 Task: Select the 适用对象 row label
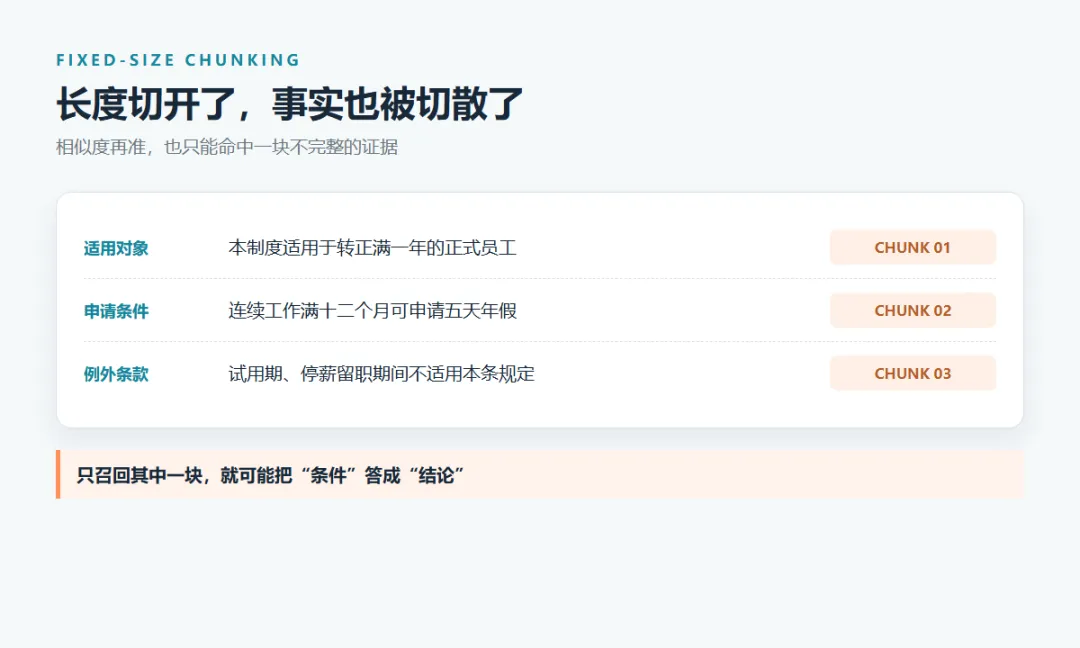tap(116, 248)
